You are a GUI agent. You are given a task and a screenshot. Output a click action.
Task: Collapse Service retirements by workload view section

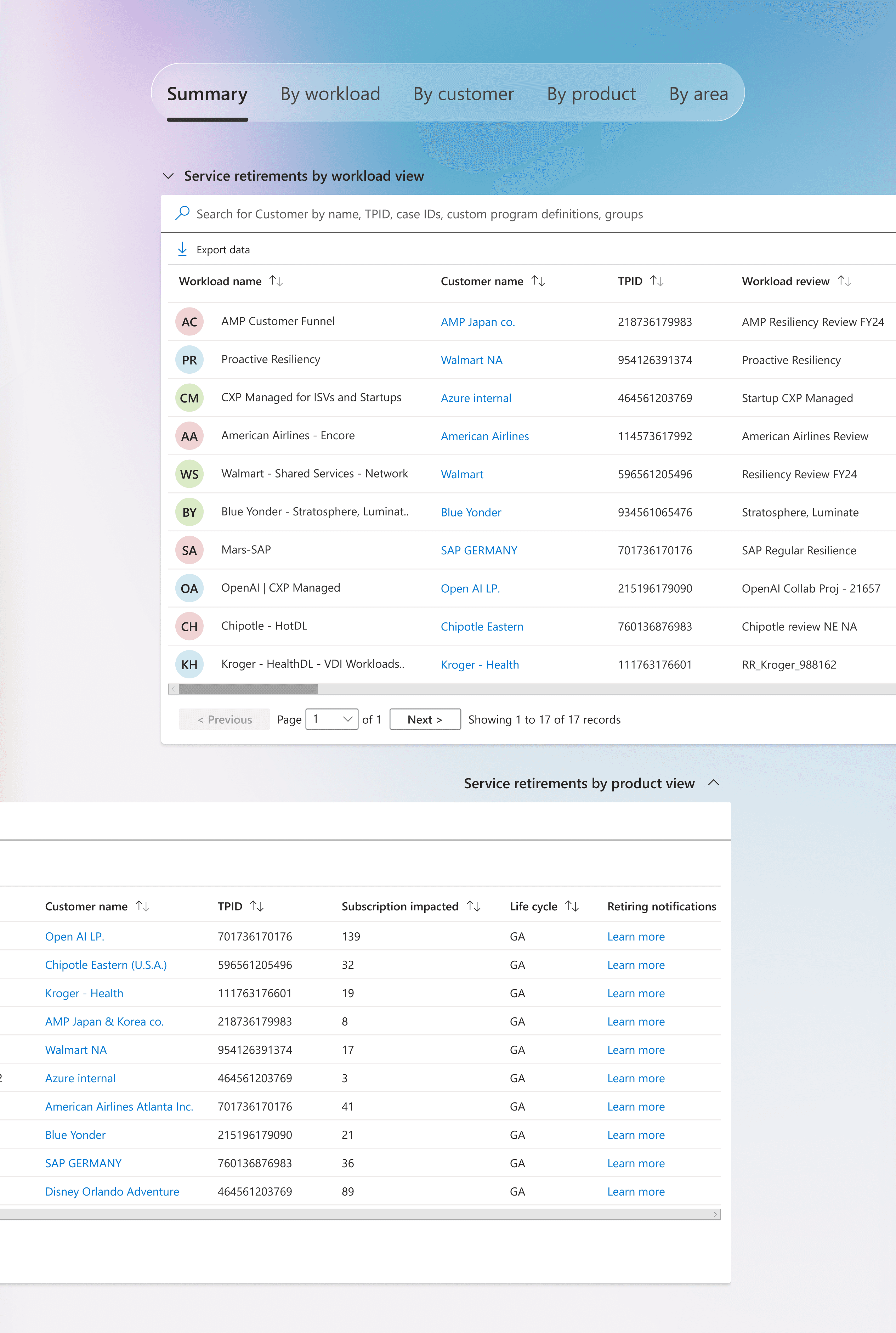168,176
